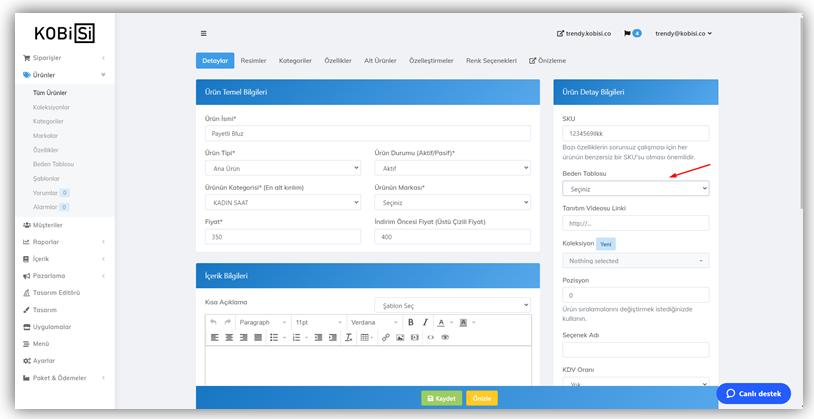Click the clear formatting icon in editor
Viewport: 814px width, 419px height.
click(x=348, y=338)
